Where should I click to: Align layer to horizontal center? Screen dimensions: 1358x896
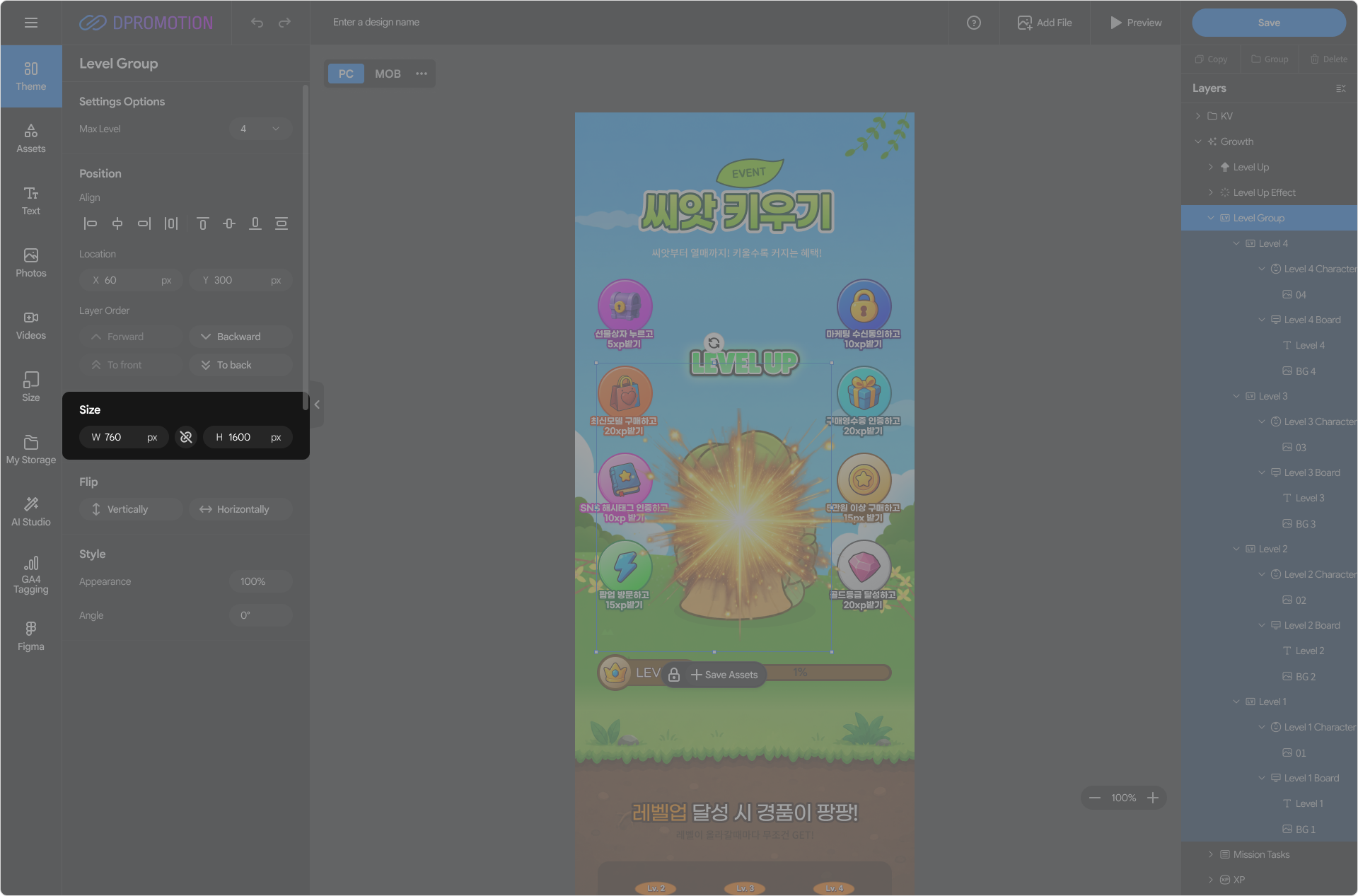(x=117, y=223)
